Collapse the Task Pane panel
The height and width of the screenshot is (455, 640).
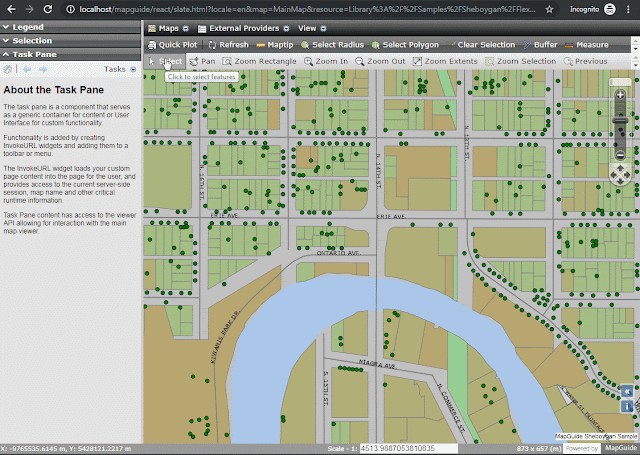pyautogui.click(x=70, y=54)
